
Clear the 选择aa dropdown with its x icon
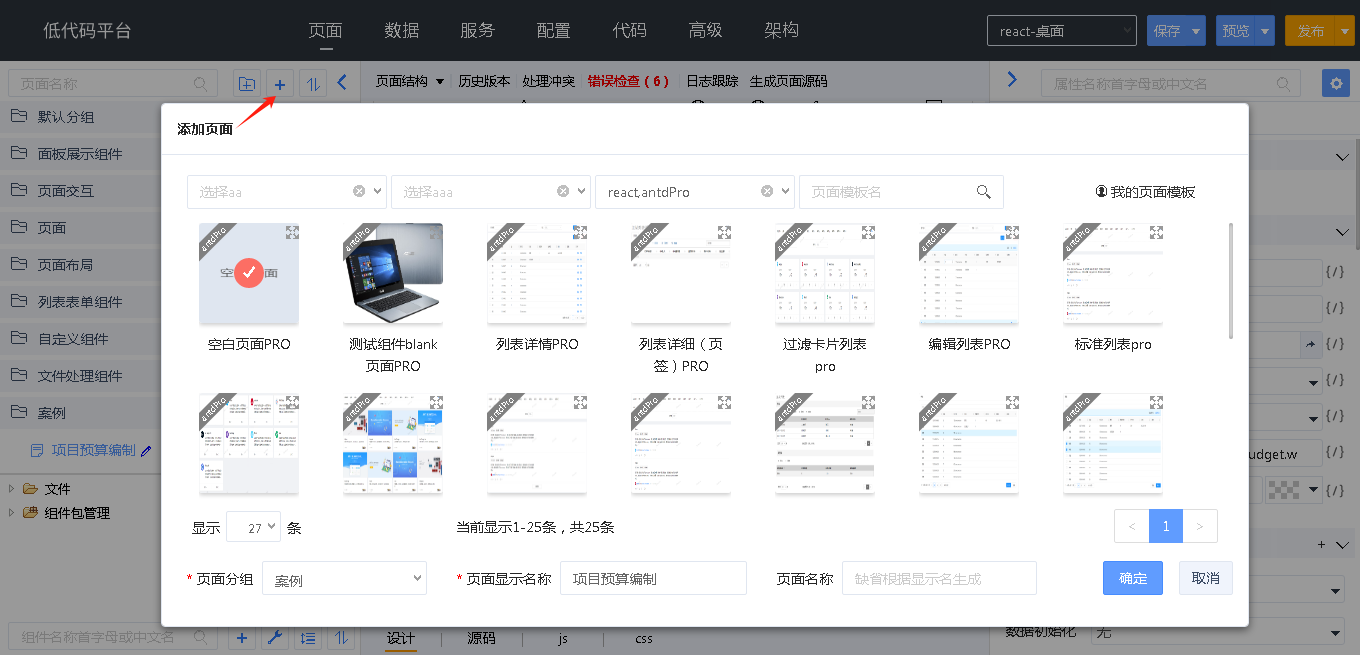[360, 191]
